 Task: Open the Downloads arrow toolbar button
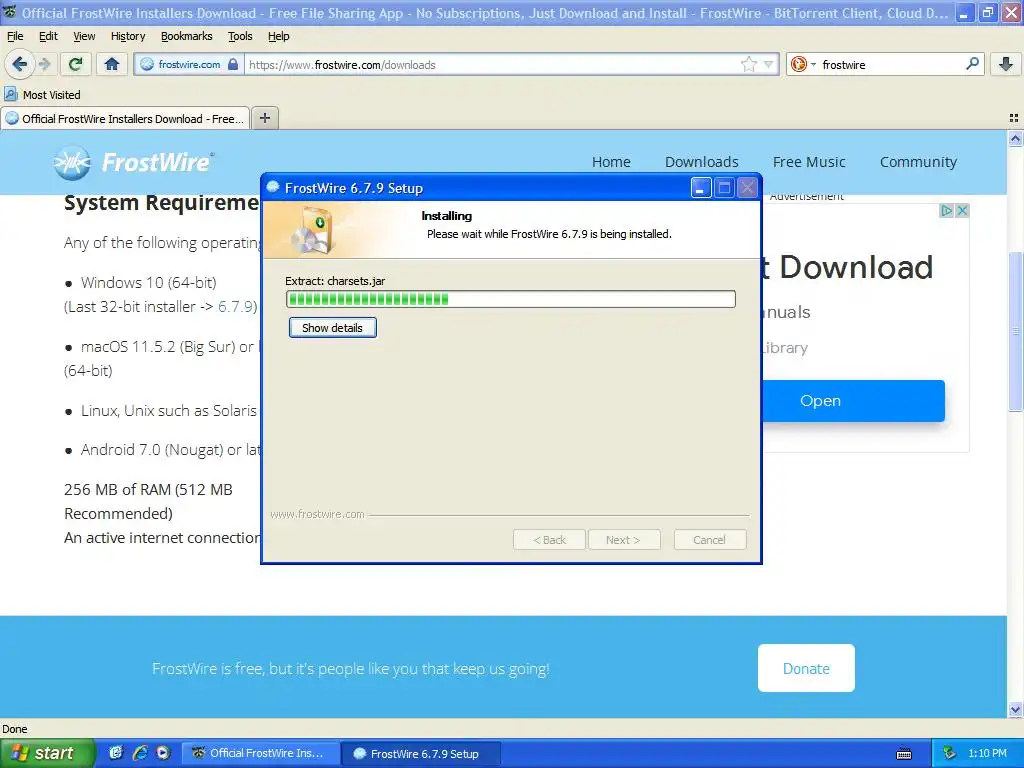[1006, 64]
